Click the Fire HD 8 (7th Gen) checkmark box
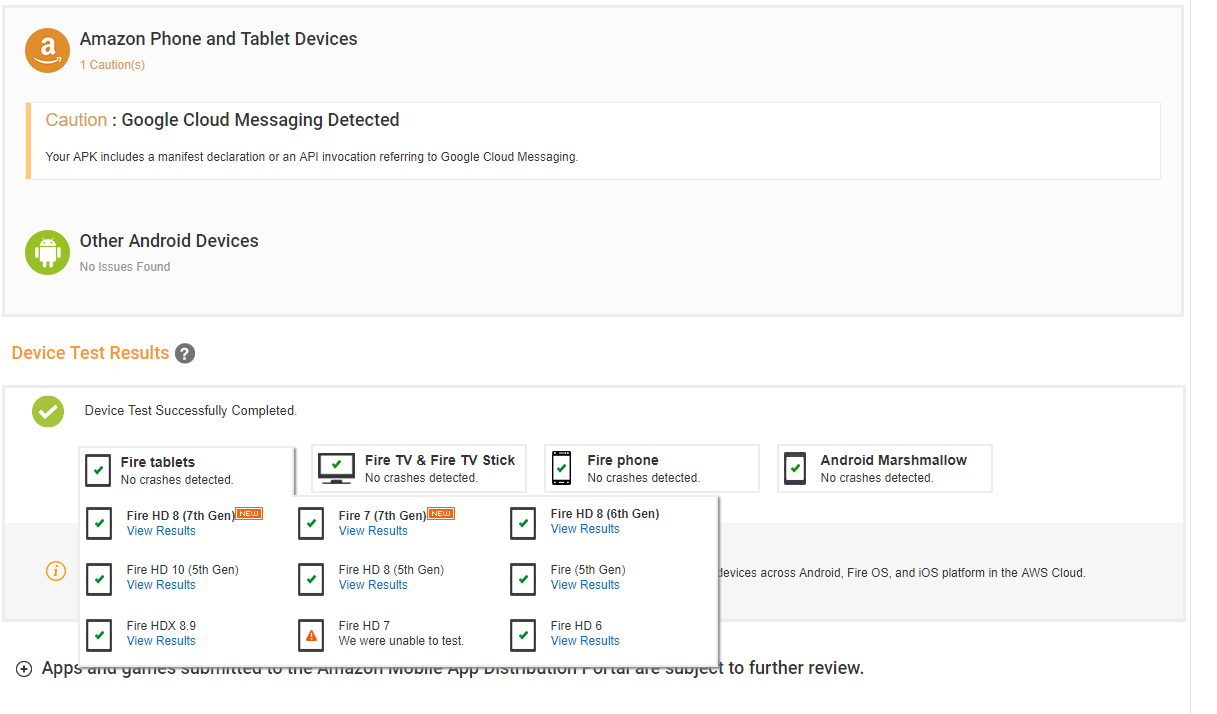 click(99, 523)
